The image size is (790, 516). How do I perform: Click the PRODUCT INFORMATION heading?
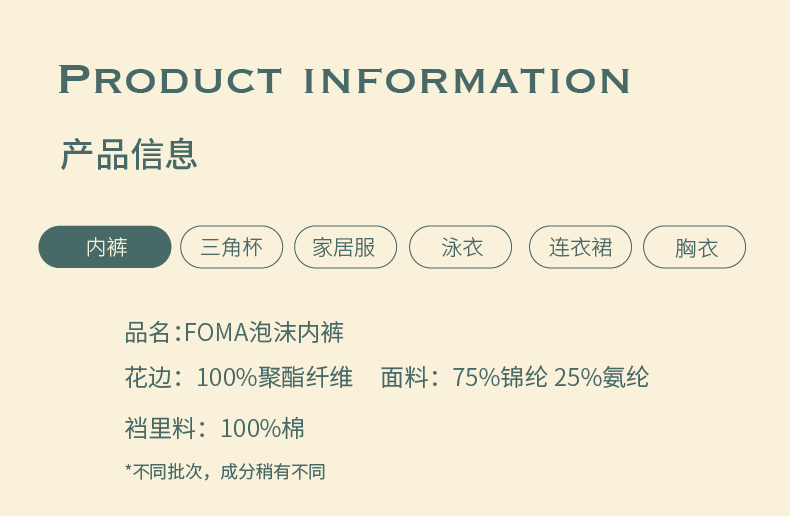344,80
